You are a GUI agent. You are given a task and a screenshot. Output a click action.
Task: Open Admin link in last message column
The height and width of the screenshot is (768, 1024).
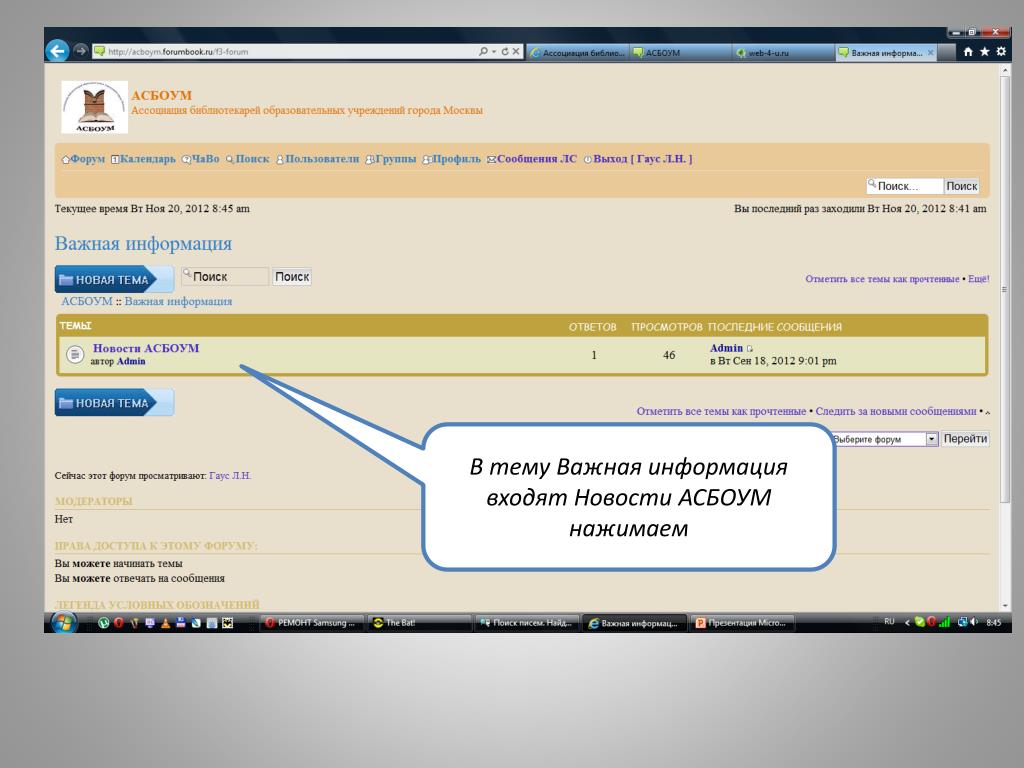[x=726, y=348]
